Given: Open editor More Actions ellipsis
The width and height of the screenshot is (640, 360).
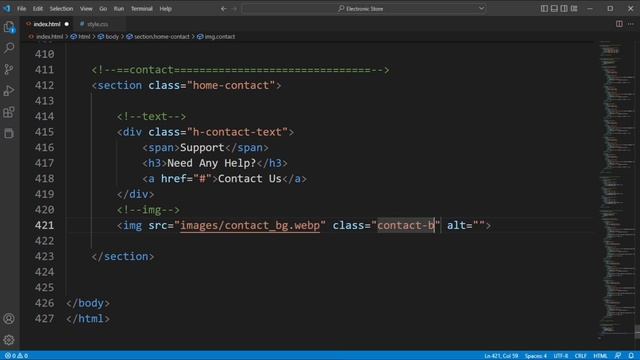Looking at the screenshot, I should [631, 24].
